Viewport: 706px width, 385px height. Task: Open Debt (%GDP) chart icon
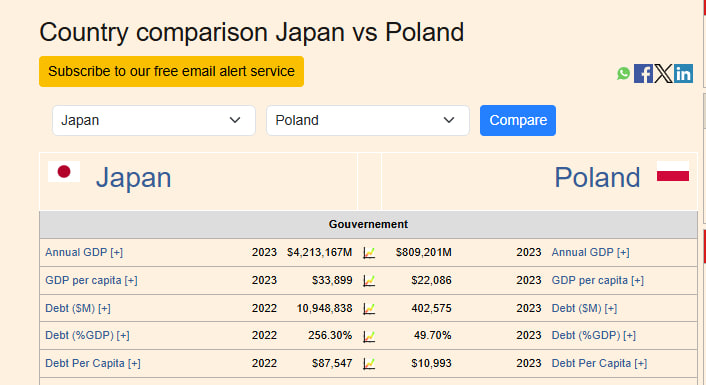pos(369,336)
